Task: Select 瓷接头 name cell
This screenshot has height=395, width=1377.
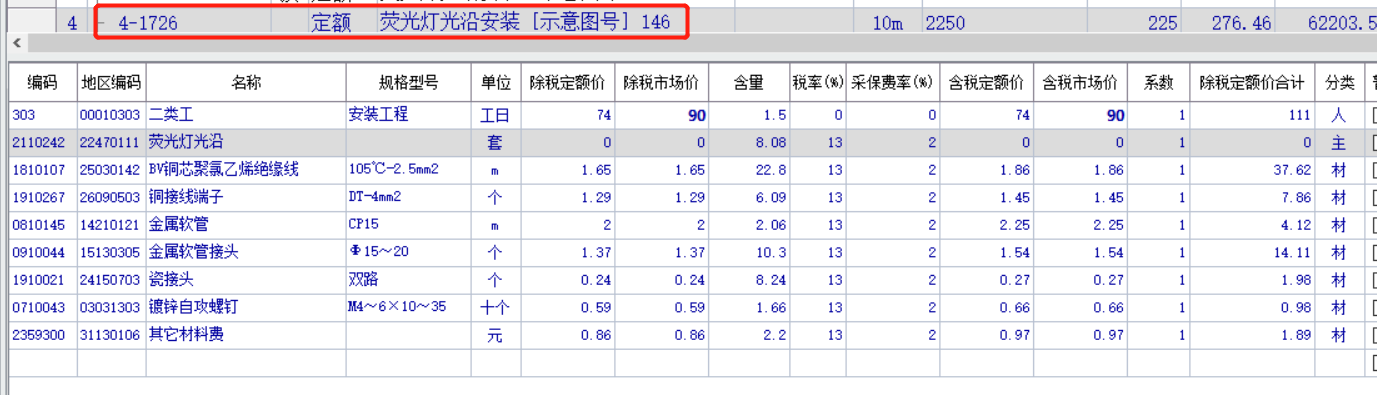Action: [x=245, y=280]
